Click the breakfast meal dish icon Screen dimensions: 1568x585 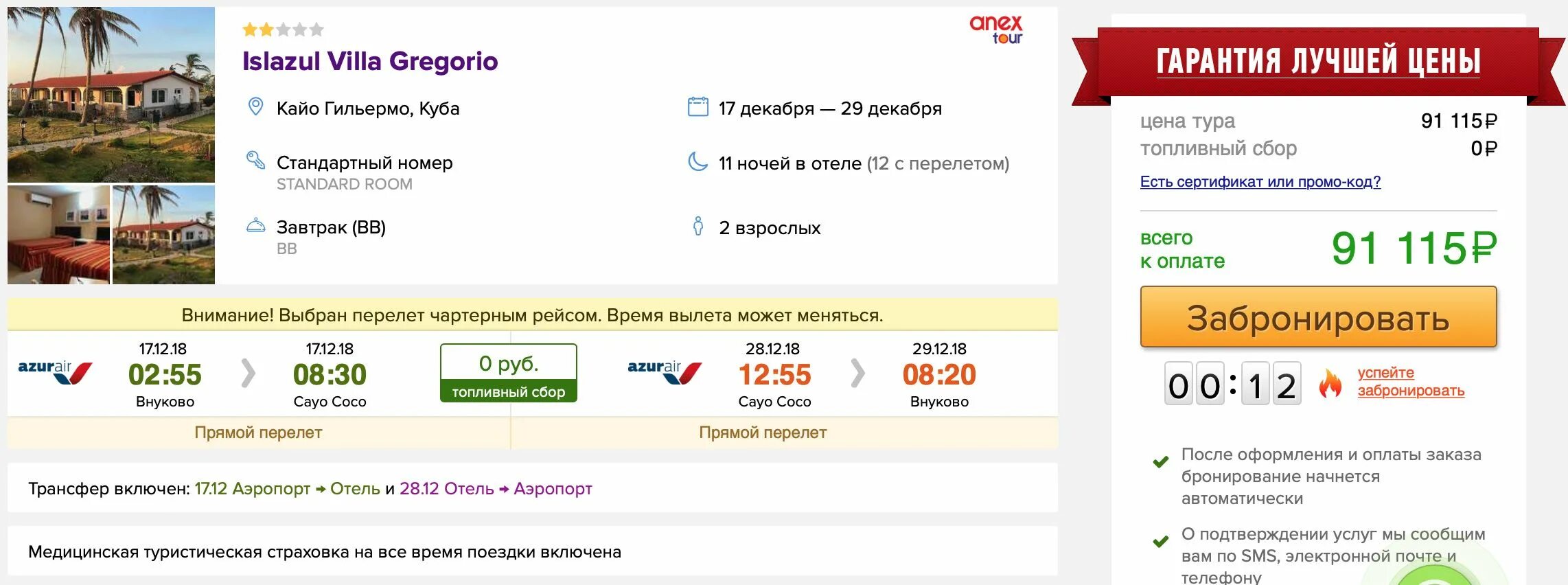pyautogui.click(x=255, y=225)
